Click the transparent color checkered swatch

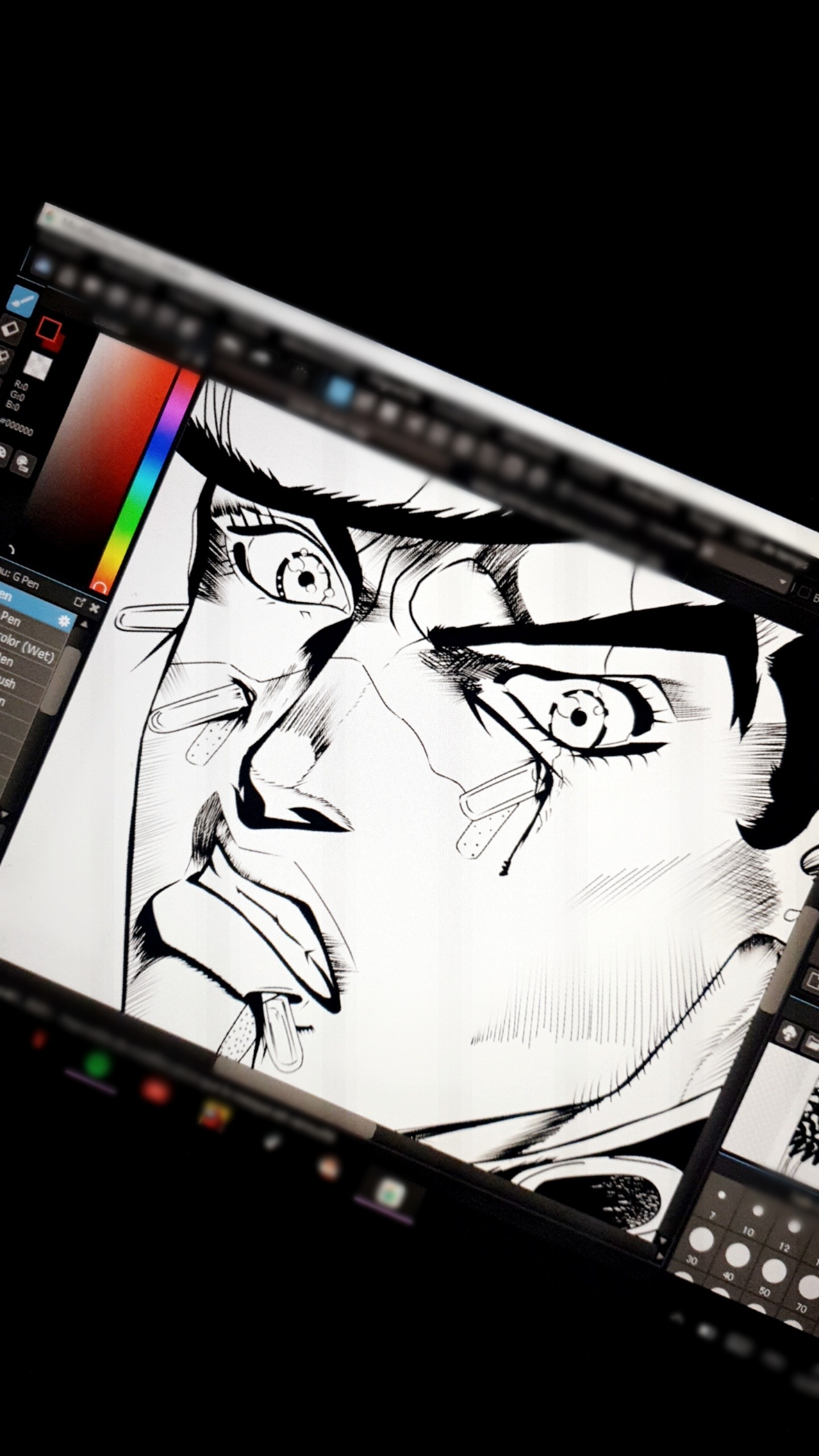coord(38,365)
